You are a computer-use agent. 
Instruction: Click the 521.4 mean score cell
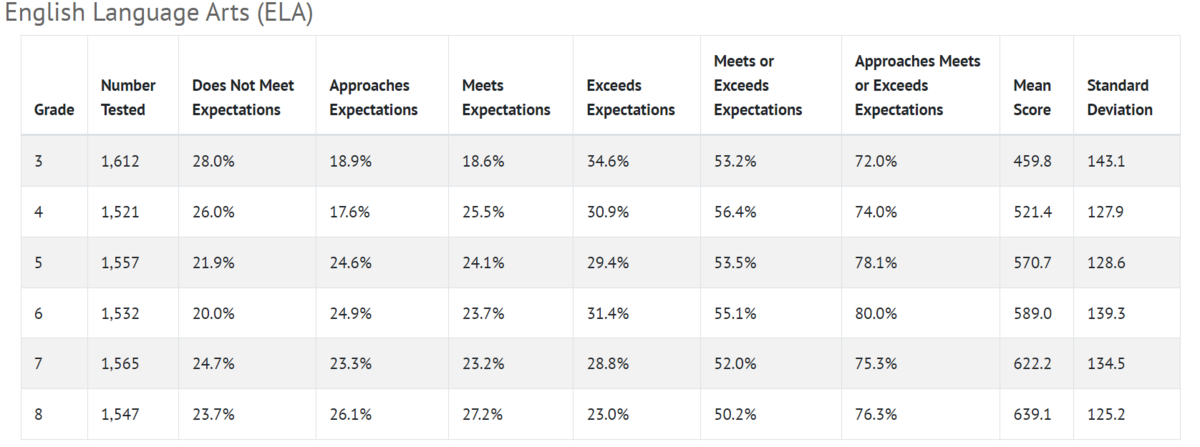pyautogui.click(x=1032, y=212)
